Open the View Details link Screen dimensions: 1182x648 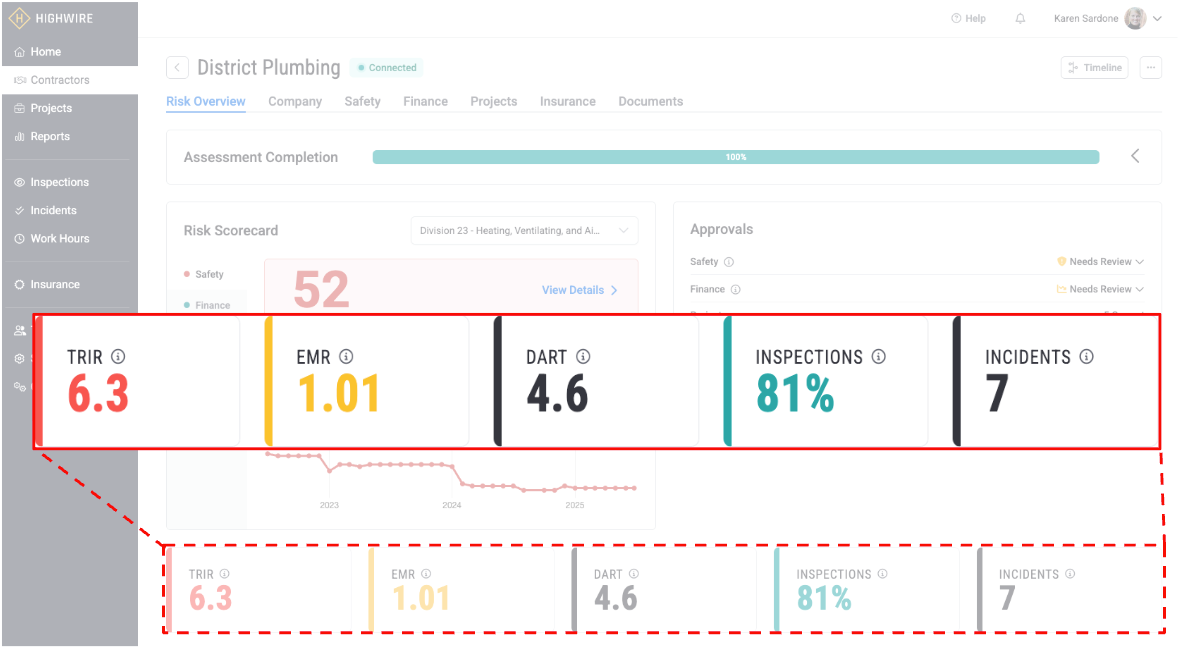(579, 290)
